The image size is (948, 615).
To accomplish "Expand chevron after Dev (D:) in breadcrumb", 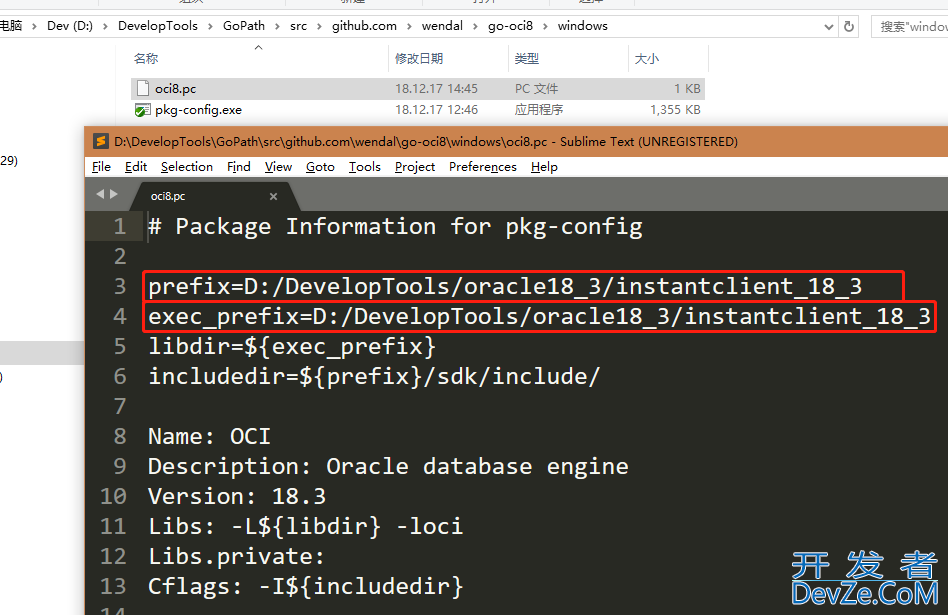I will tap(106, 27).
